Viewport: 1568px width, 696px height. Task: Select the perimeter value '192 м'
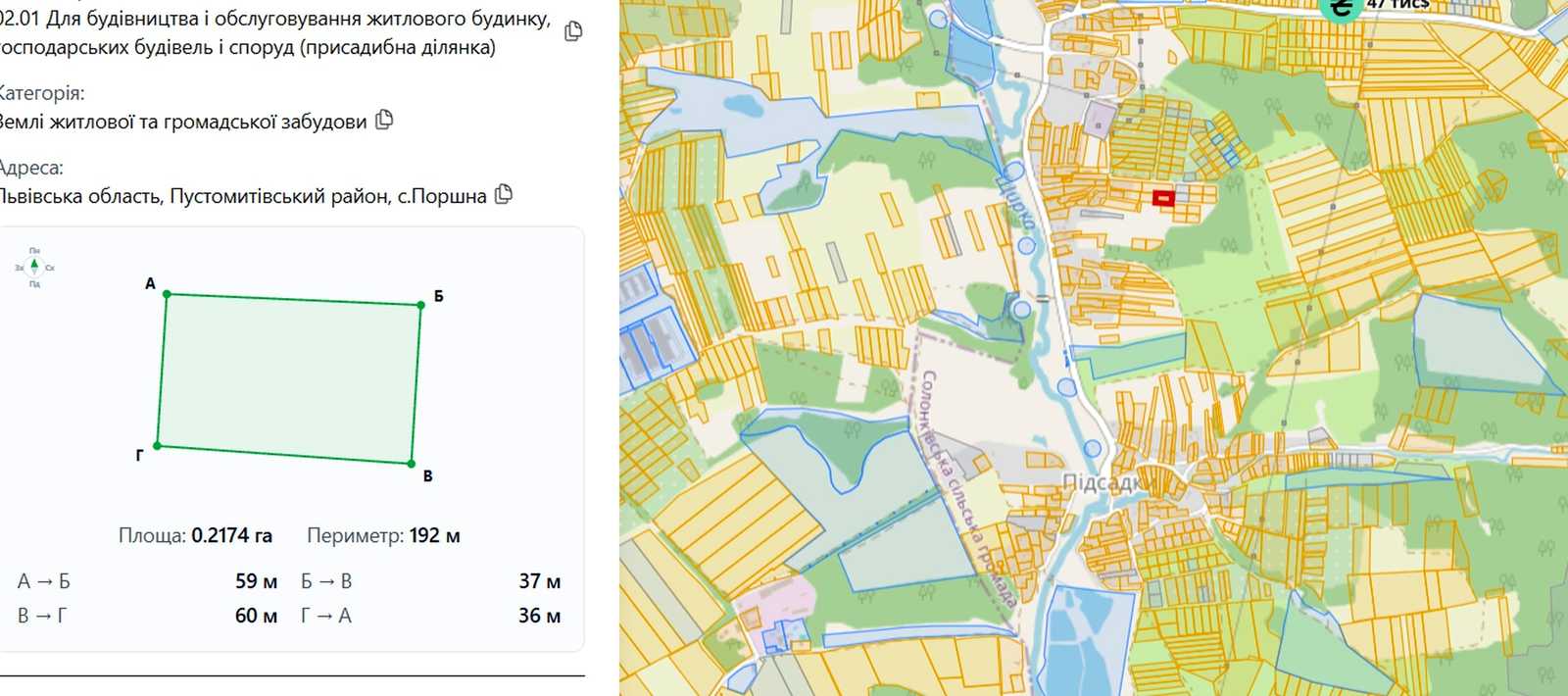click(x=434, y=535)
